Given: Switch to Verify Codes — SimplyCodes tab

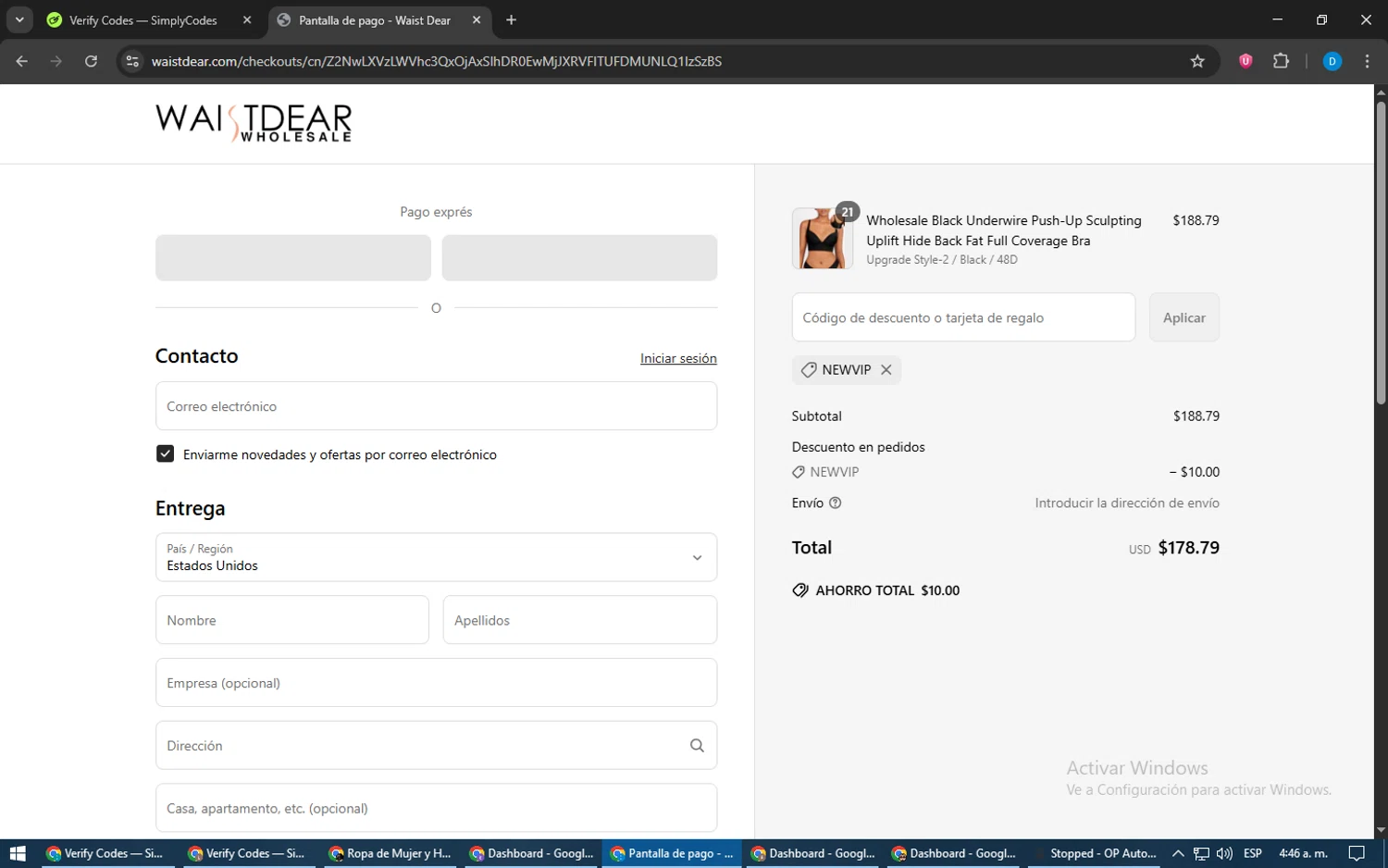Looking at the screenshot, I should click(143, 20).
